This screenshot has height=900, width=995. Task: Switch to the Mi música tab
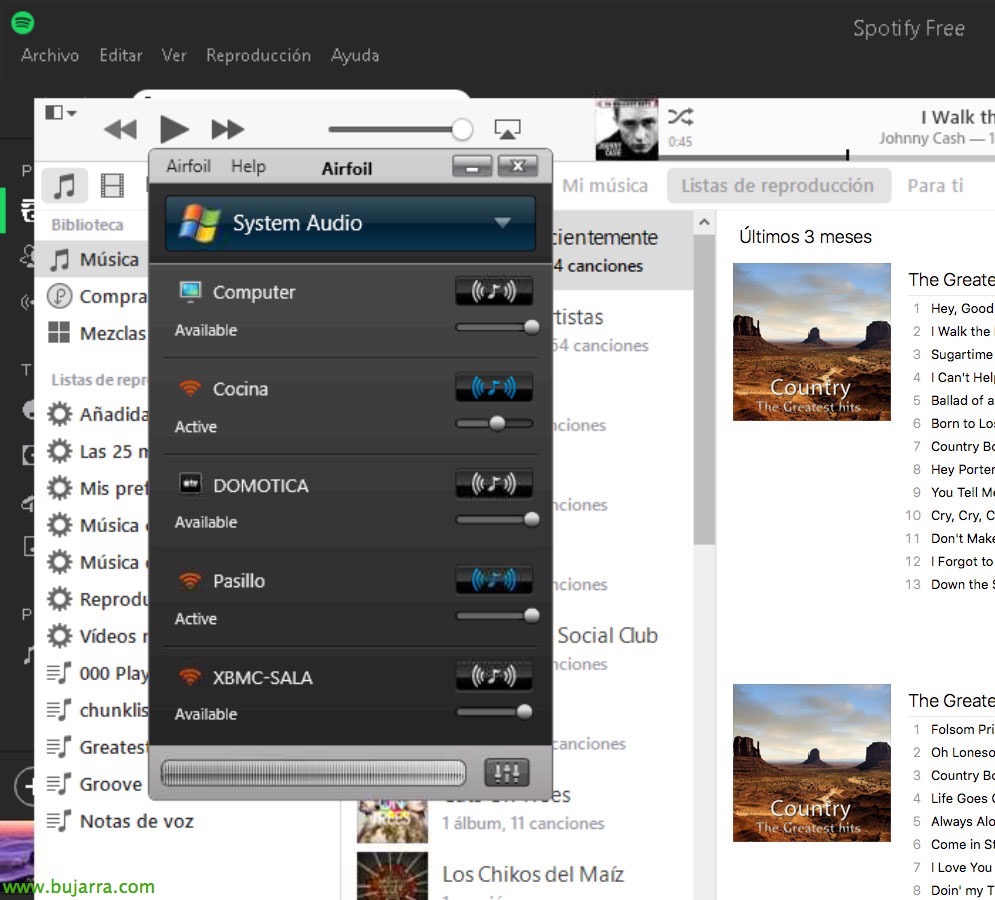click(x=605, y=186)
